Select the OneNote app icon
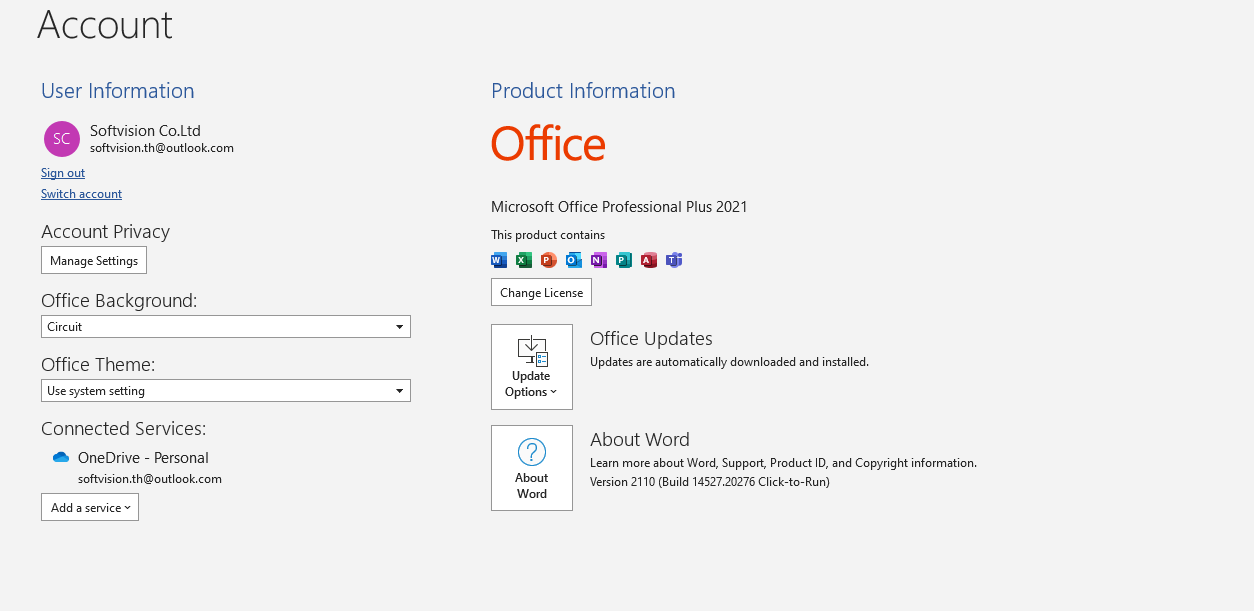 pyautogui.click(x=598, y=260)
